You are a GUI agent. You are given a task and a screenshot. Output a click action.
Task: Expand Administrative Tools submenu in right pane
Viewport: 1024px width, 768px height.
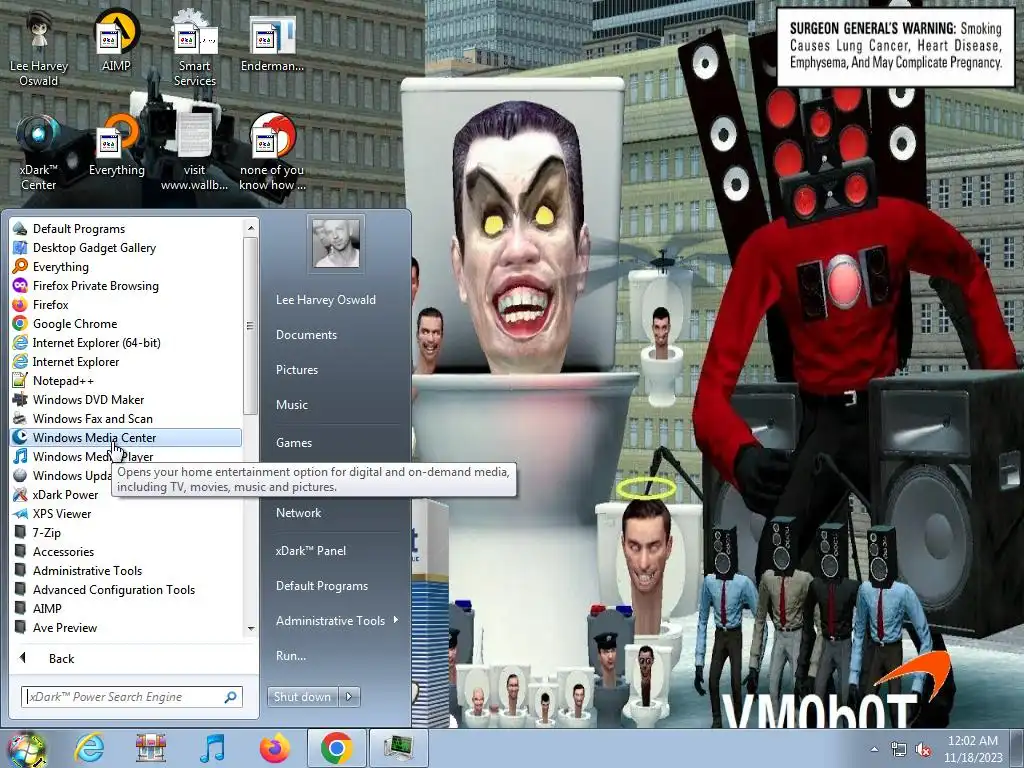(337, 620)
